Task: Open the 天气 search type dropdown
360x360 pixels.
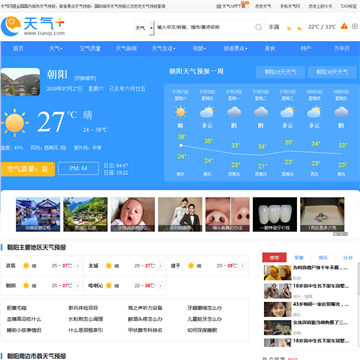Action: (144, 28)
